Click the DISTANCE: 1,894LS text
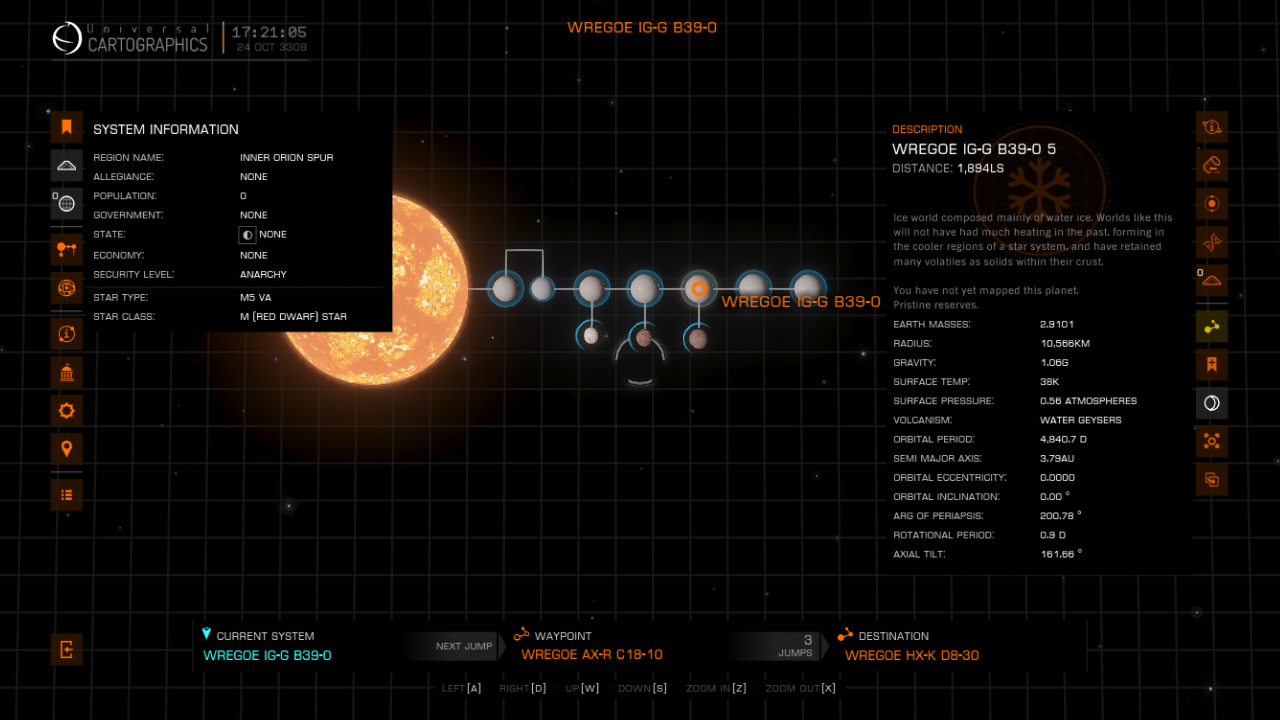1280x720 pixels. [x=948, y=169]
